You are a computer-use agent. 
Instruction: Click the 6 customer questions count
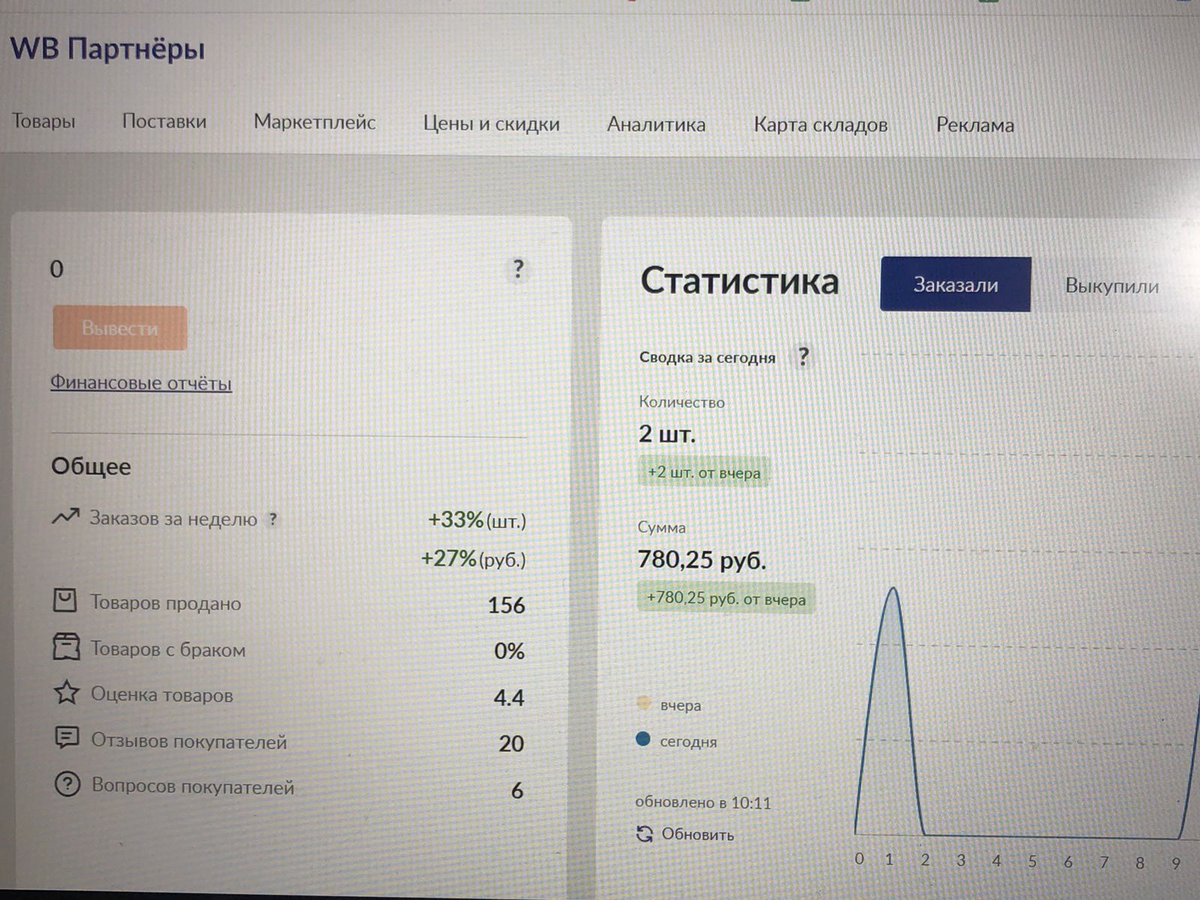517,790
